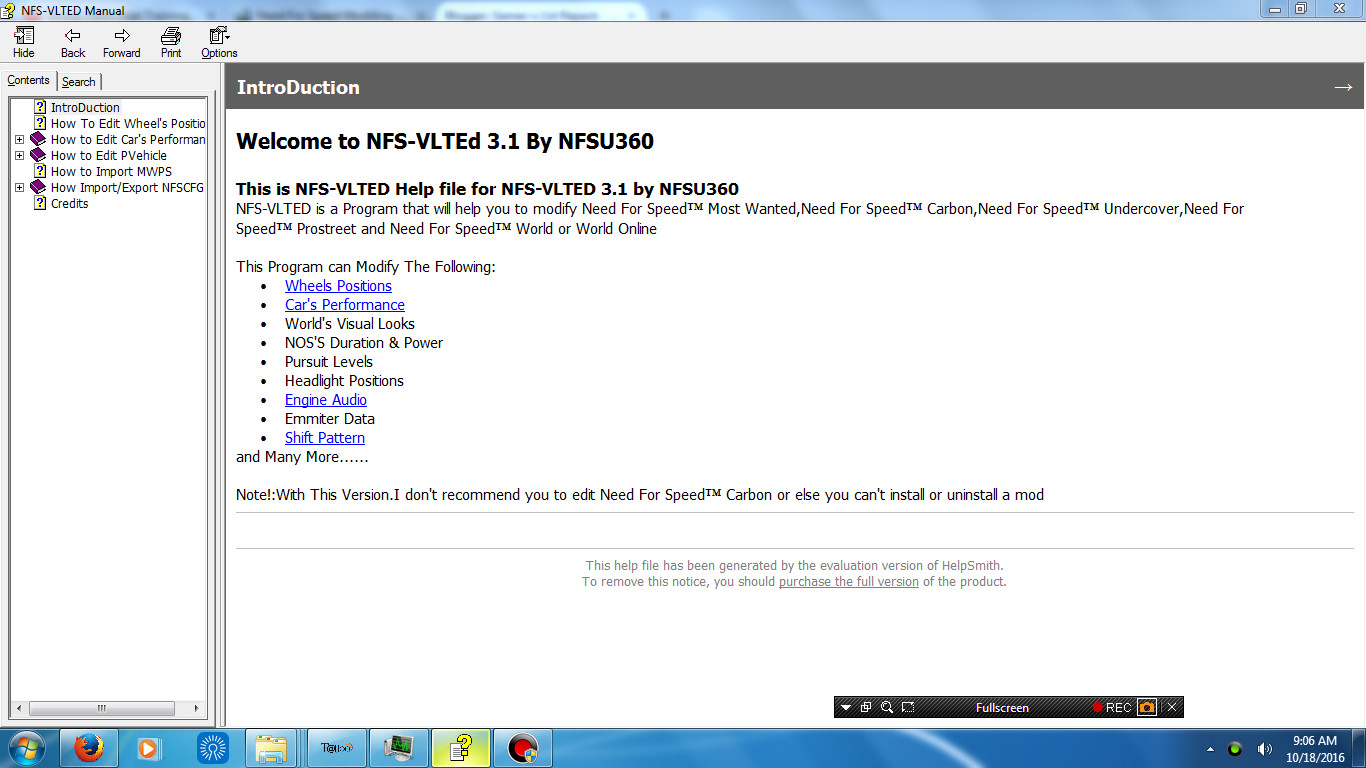
Task: Click the Forward navigation icon
Action: click(x=120, y=40)
